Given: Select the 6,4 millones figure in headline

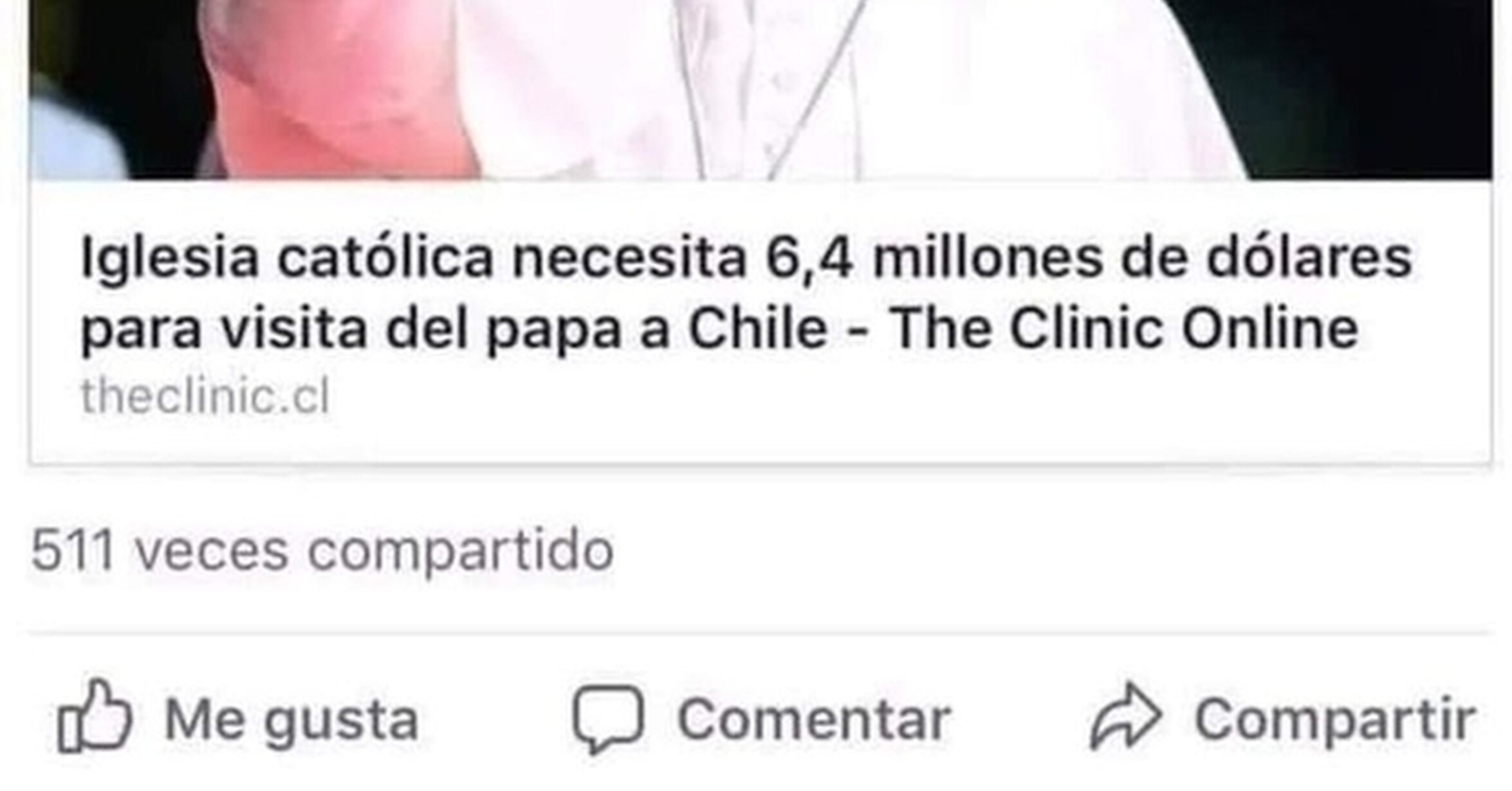Looking at the screenshot, I should click(x=934, y=258).
